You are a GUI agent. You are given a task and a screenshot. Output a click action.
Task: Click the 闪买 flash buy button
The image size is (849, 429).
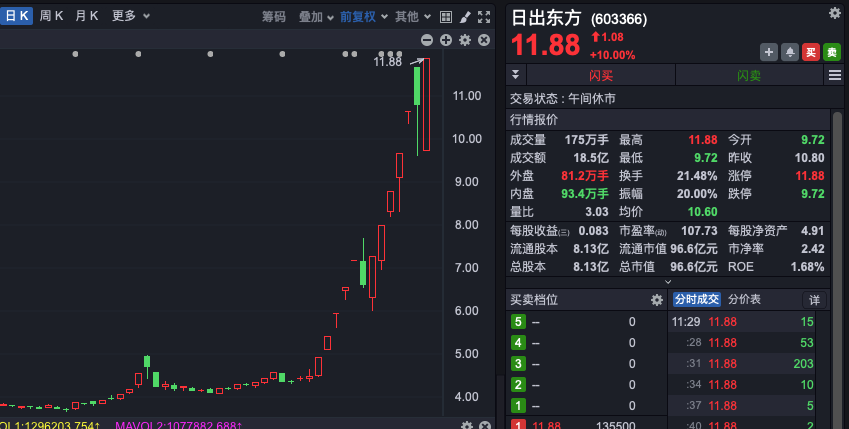(601, 75)
